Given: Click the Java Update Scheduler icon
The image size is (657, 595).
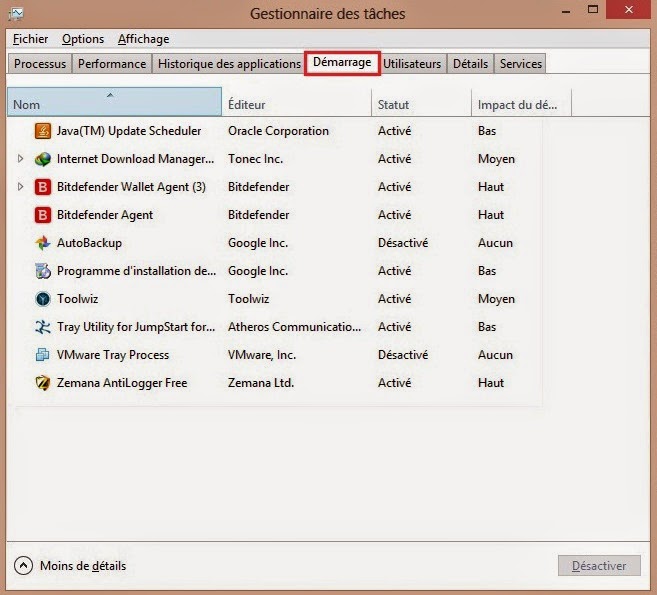Looking at the screenshot, I should [x=42, y=131].
